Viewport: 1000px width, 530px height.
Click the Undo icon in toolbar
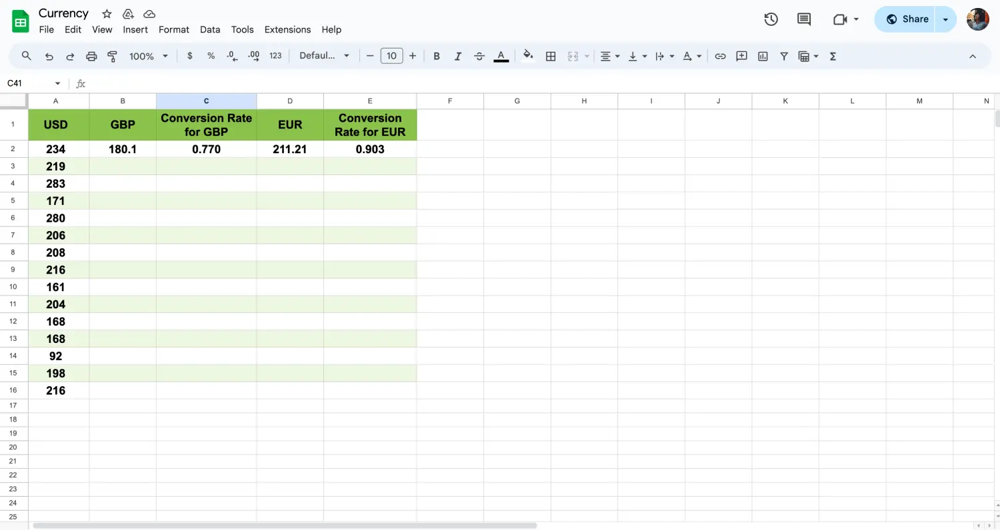coord(48,57)
